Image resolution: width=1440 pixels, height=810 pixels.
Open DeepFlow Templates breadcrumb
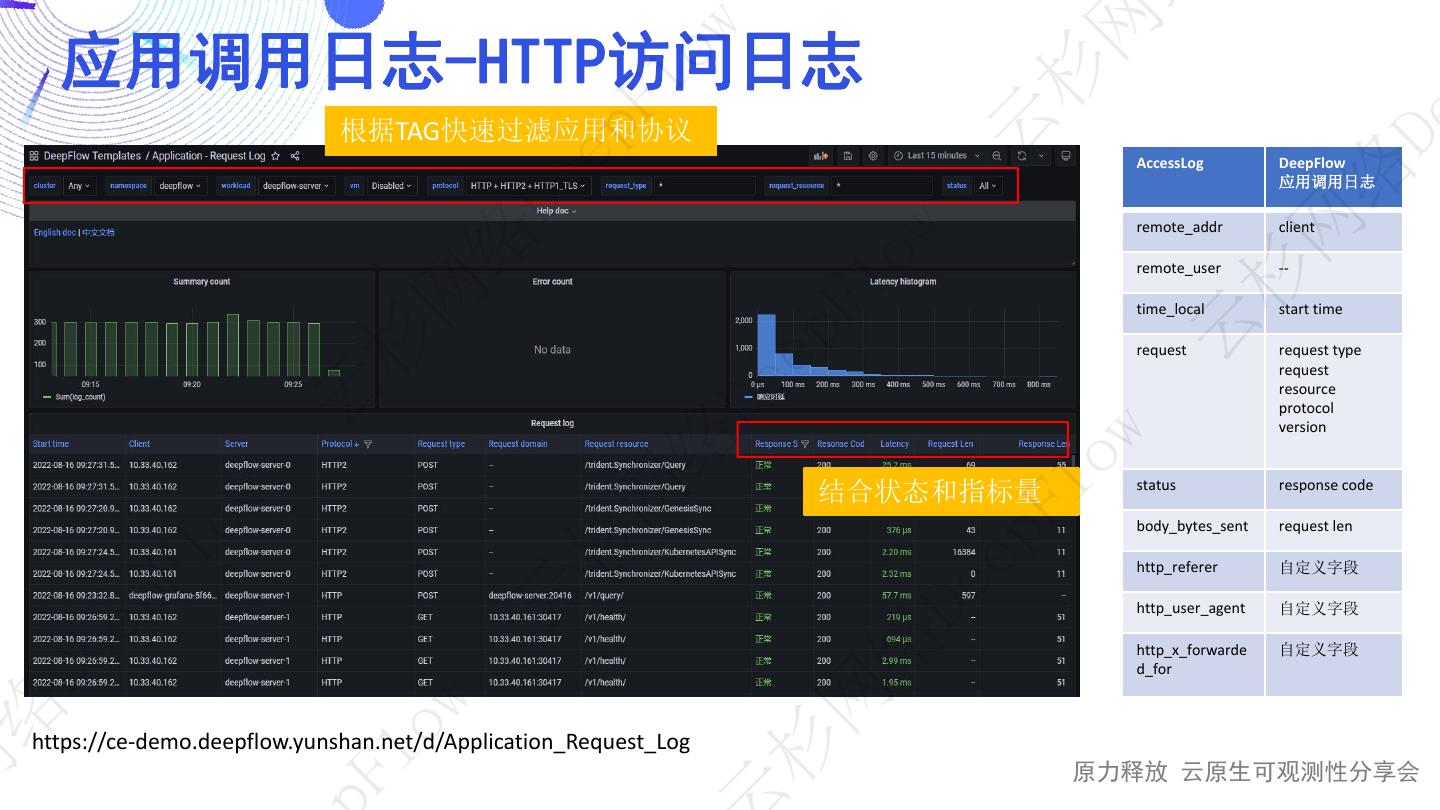92,156
